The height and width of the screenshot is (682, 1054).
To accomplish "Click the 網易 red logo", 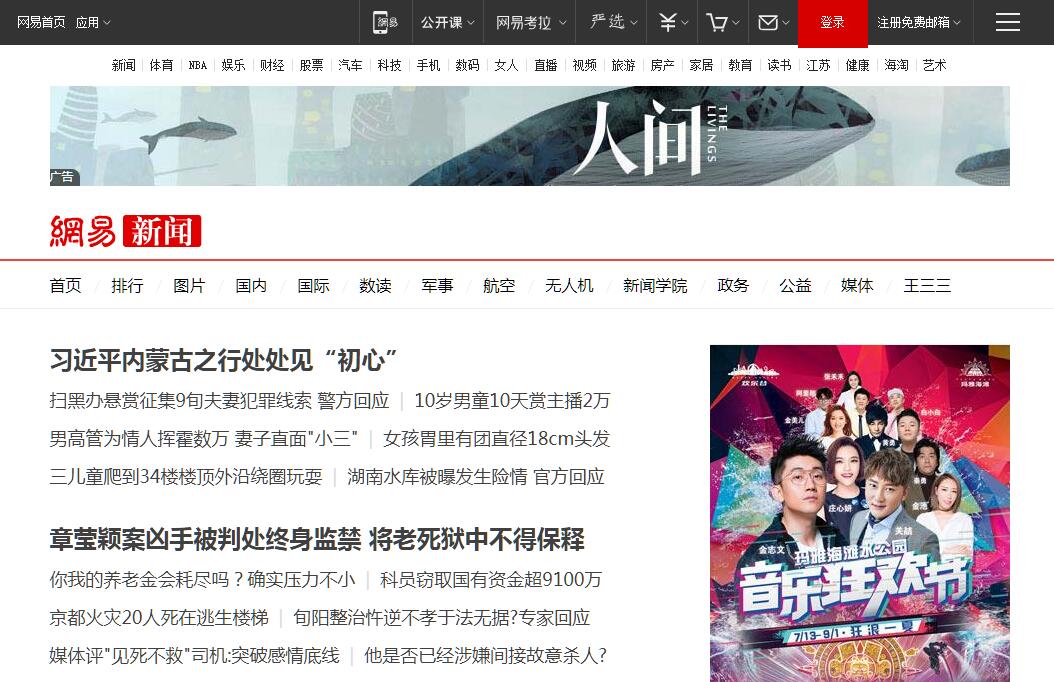I will (83, 231).
